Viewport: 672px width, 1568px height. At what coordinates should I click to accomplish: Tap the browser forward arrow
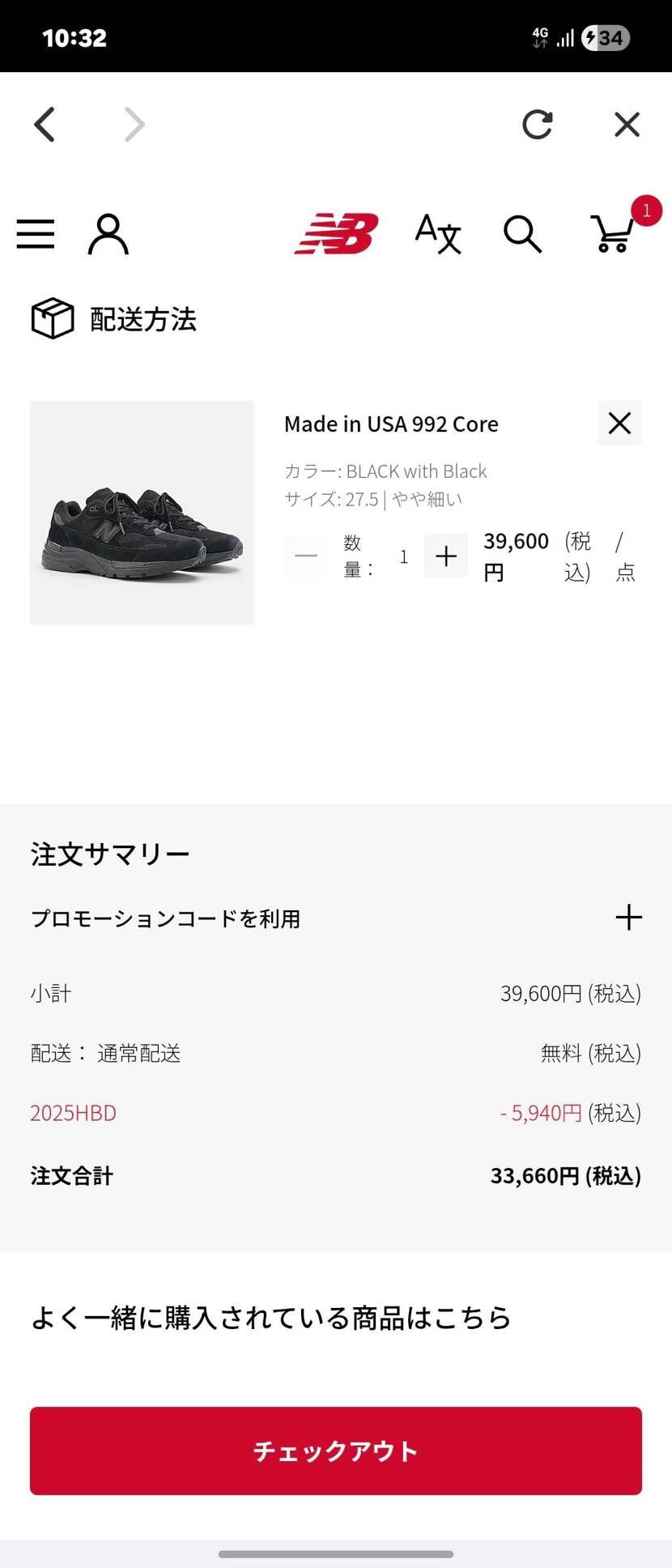pos(134,125)
